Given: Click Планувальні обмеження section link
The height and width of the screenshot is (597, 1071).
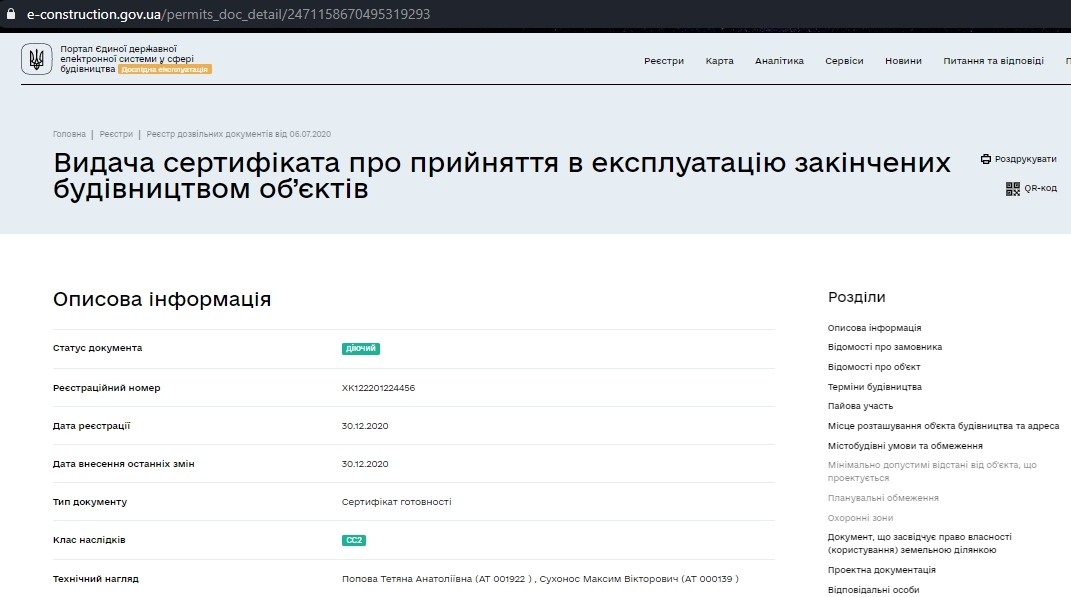Looking at the screenshot, I should 883,498.
